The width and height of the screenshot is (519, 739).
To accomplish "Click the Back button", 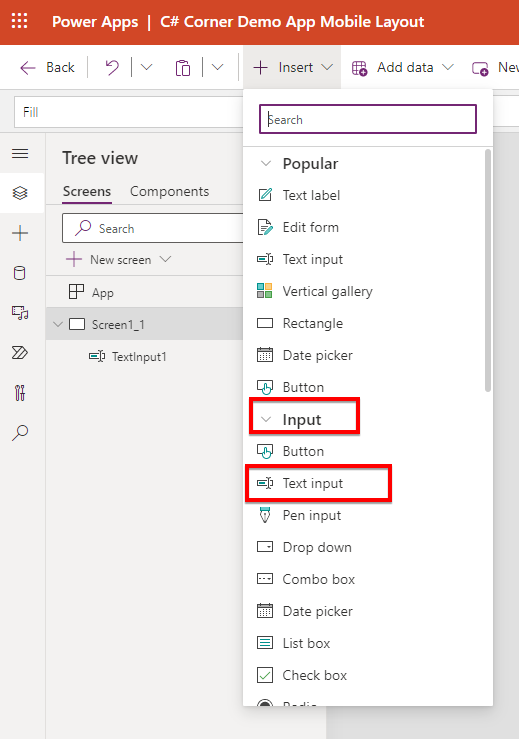I will 47,67.
